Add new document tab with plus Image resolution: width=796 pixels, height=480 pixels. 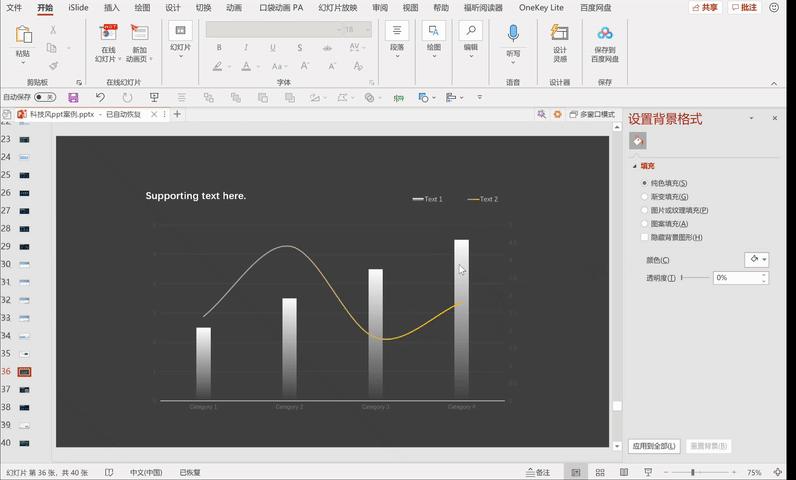pyautogui.click(x=177, y=114)
